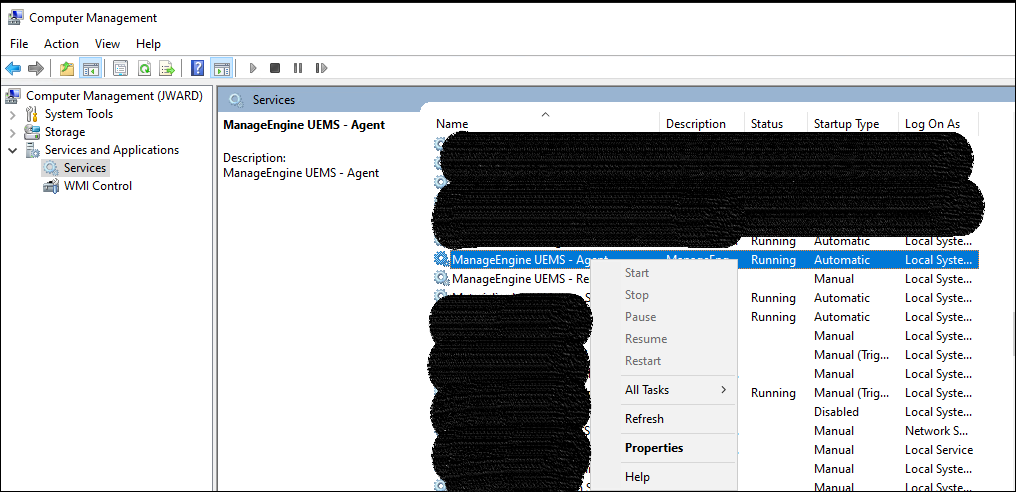The height and width of the screenshot is (492, 1016).
Task: Choose Pause in the context menu
Action: tap(641, 317)
